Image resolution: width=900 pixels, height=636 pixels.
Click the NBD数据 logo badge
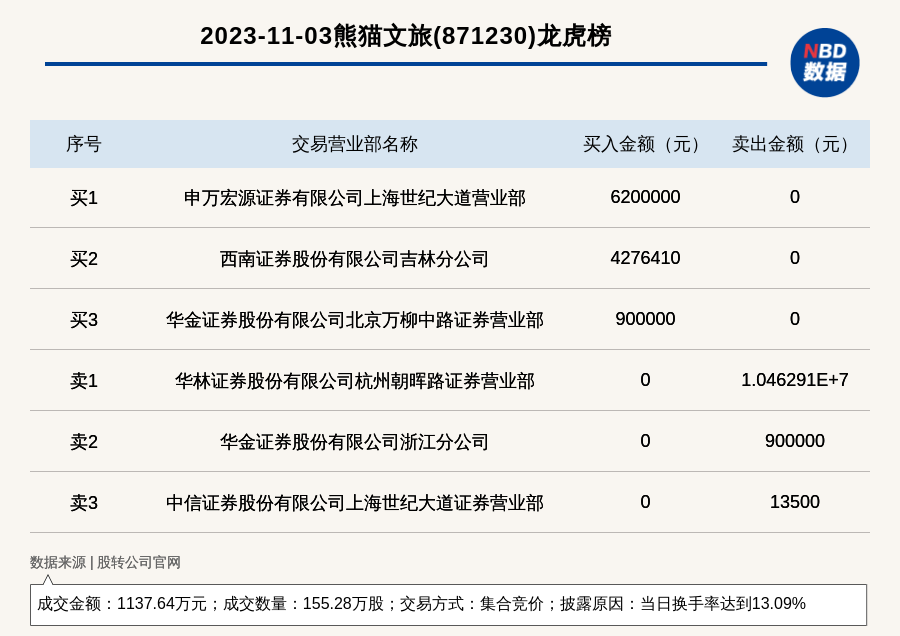point(824,63)
